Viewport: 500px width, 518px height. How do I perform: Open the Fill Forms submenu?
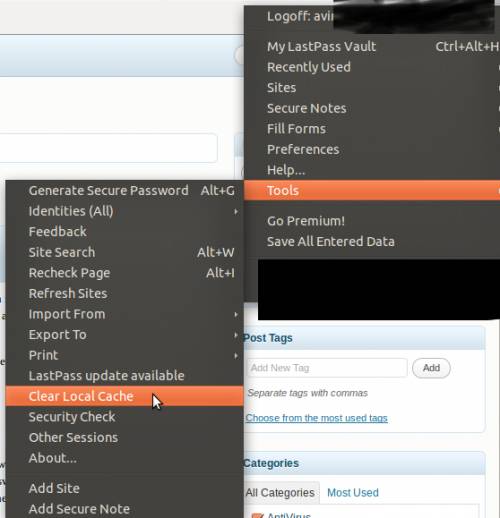click(x=372, y=129)
